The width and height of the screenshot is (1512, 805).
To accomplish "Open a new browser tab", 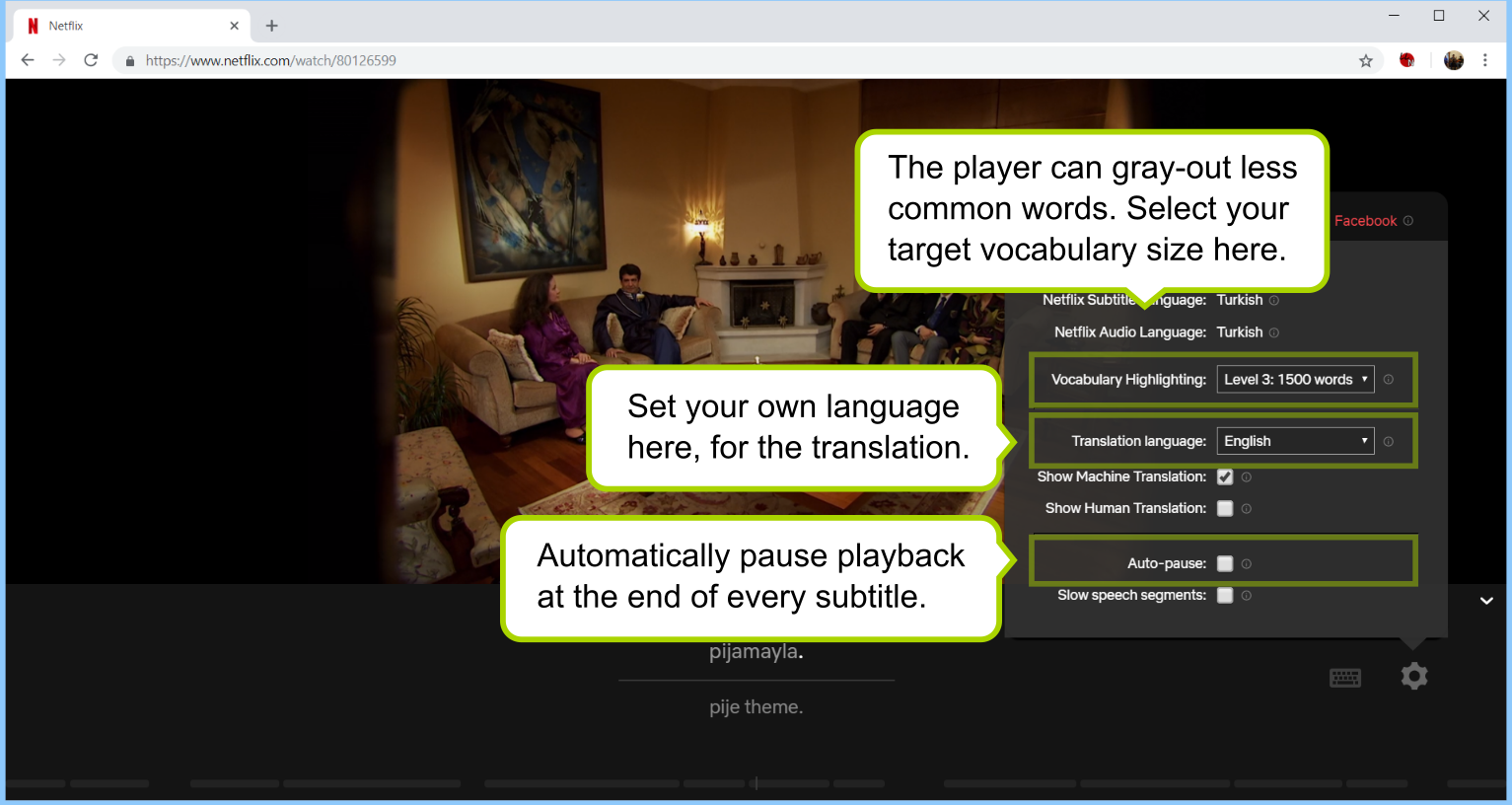I will click(x=272, y=26).
